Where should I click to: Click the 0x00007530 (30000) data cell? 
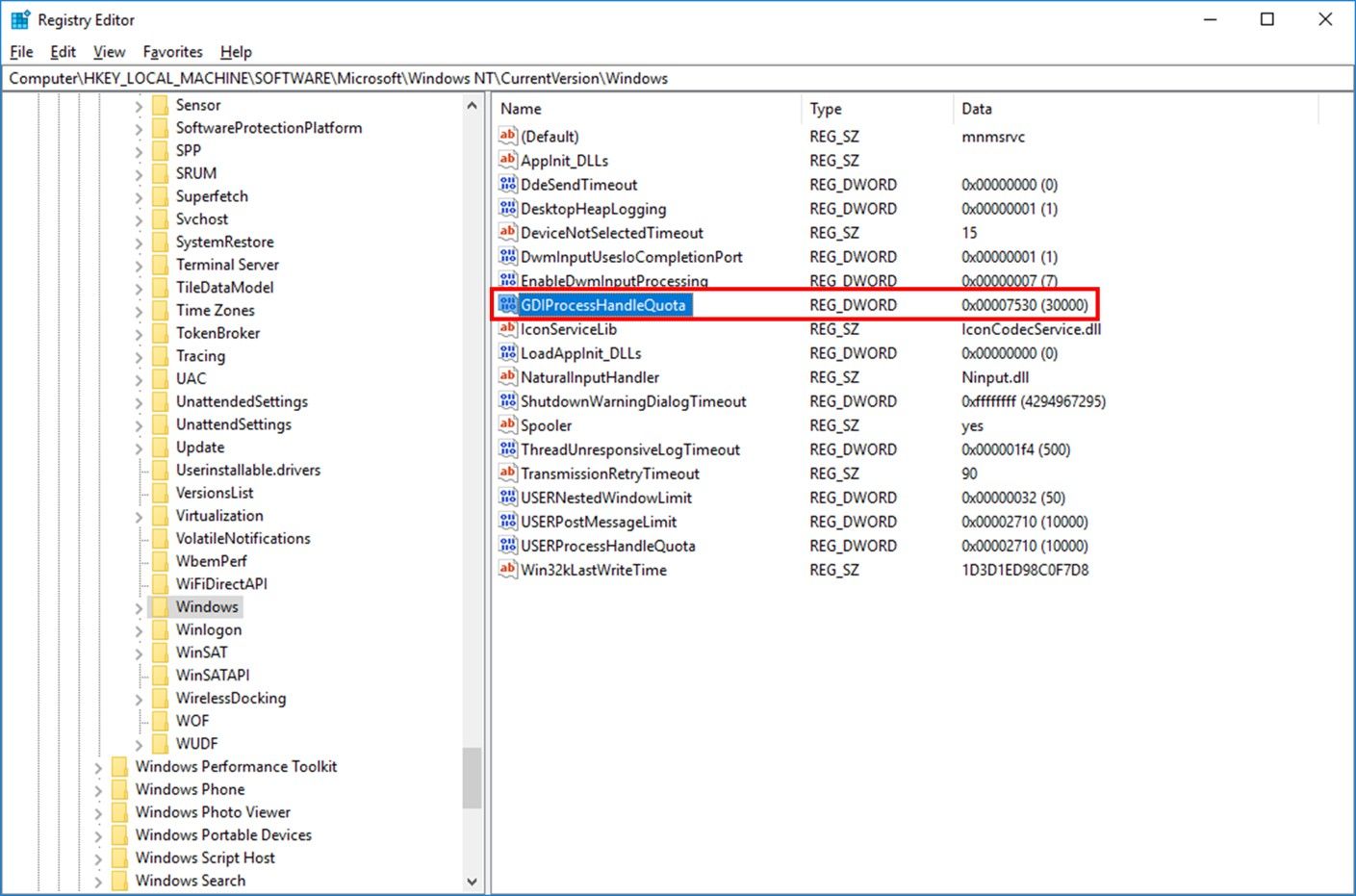pyautogui.click(x=1025, y=305)
